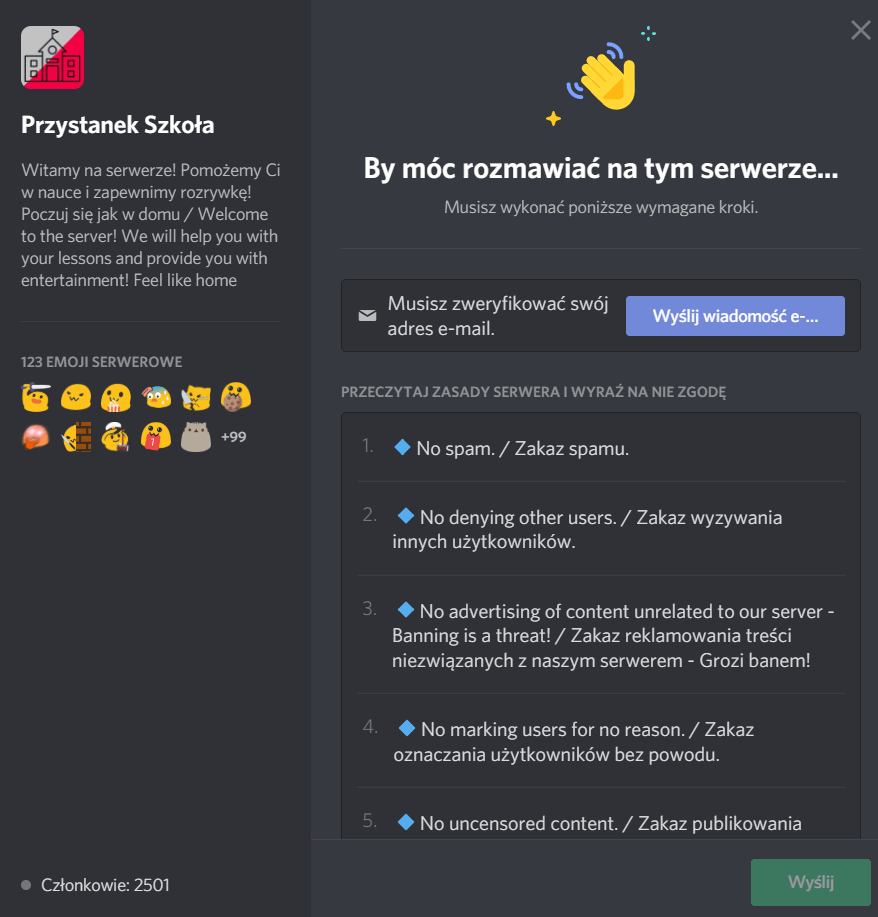Select rule 2 "No denying other users"
The image size is (878, 917).
pyautogui.click(x=587, y=529)
